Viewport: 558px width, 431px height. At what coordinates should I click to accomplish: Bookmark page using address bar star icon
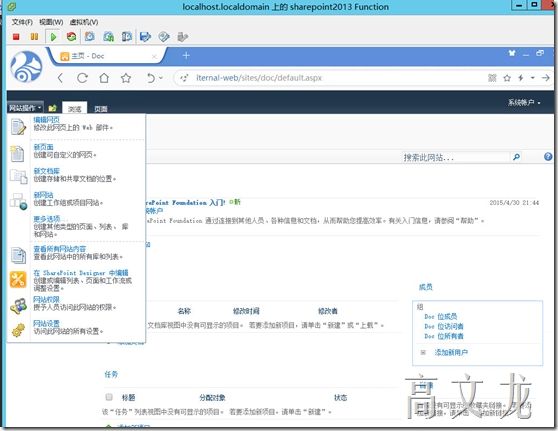507,78
